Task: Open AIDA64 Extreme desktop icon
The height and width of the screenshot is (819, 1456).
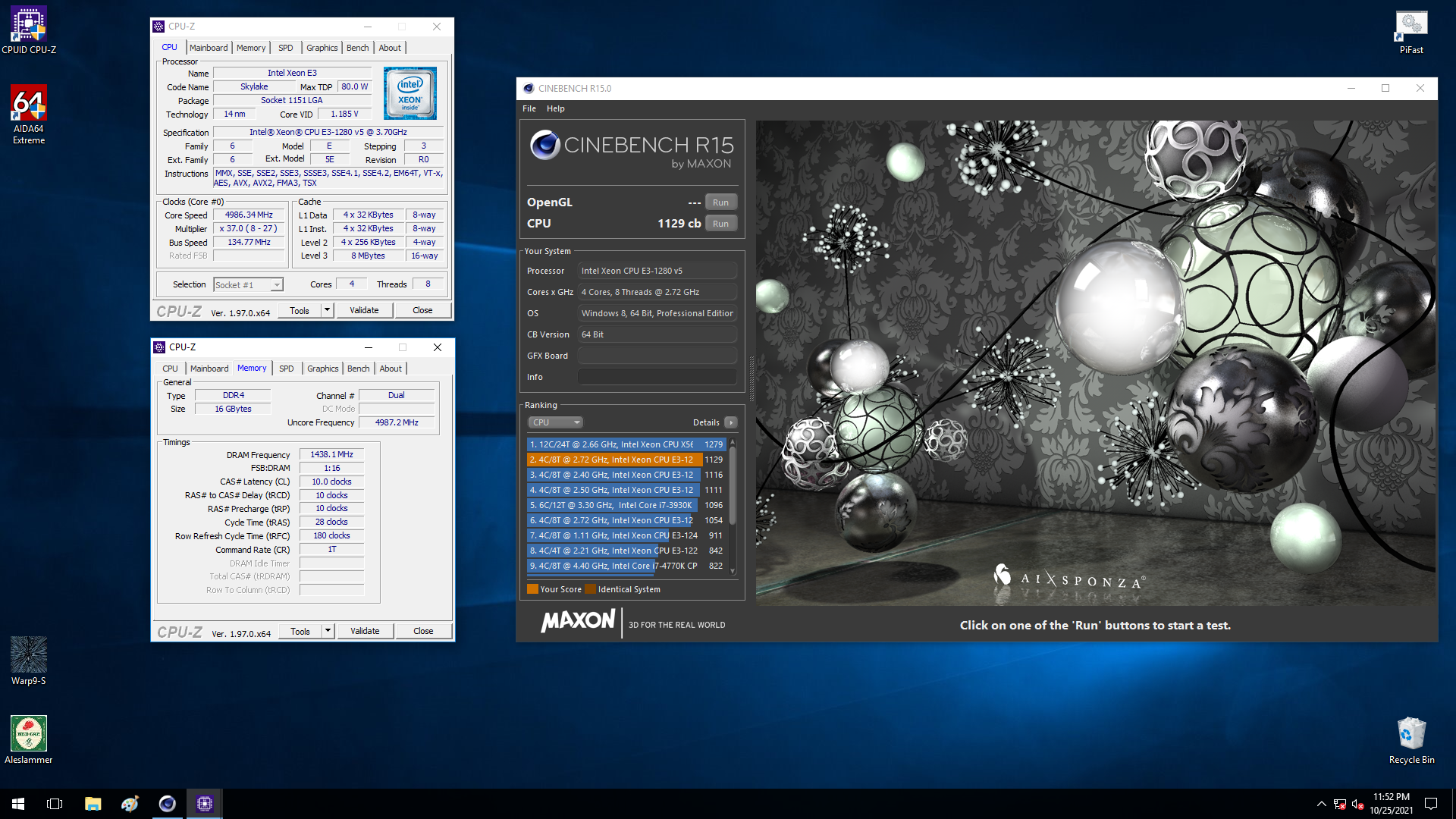Action: coord(29,115)
